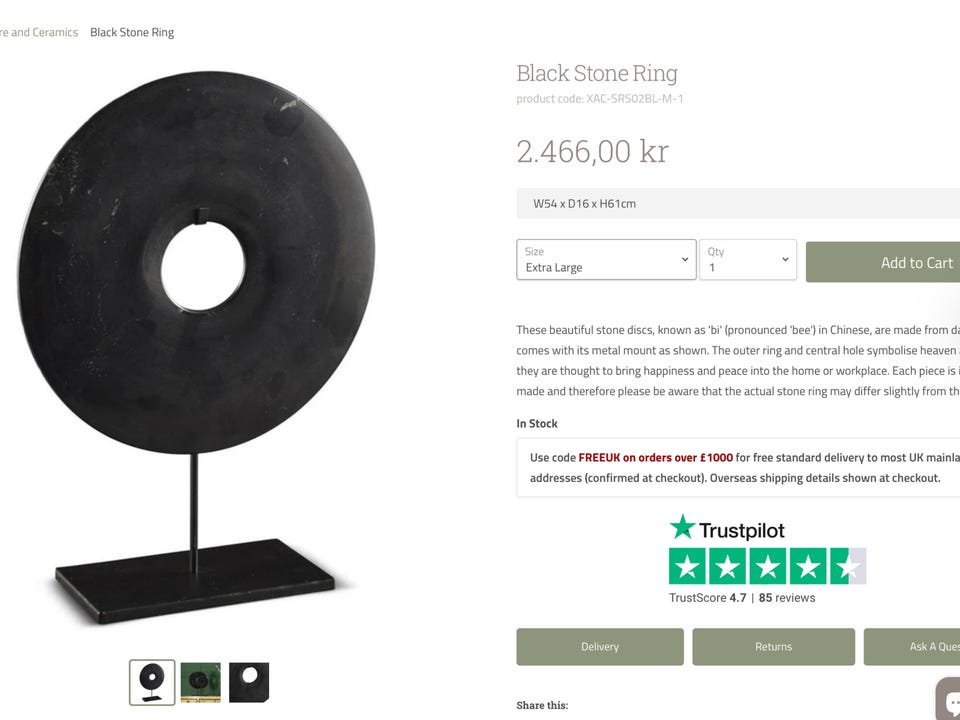The width and height of the screenshot is (960, 720).
Task: Open the Returns information button
Action: pyautogui.click(x=773, y=647)
